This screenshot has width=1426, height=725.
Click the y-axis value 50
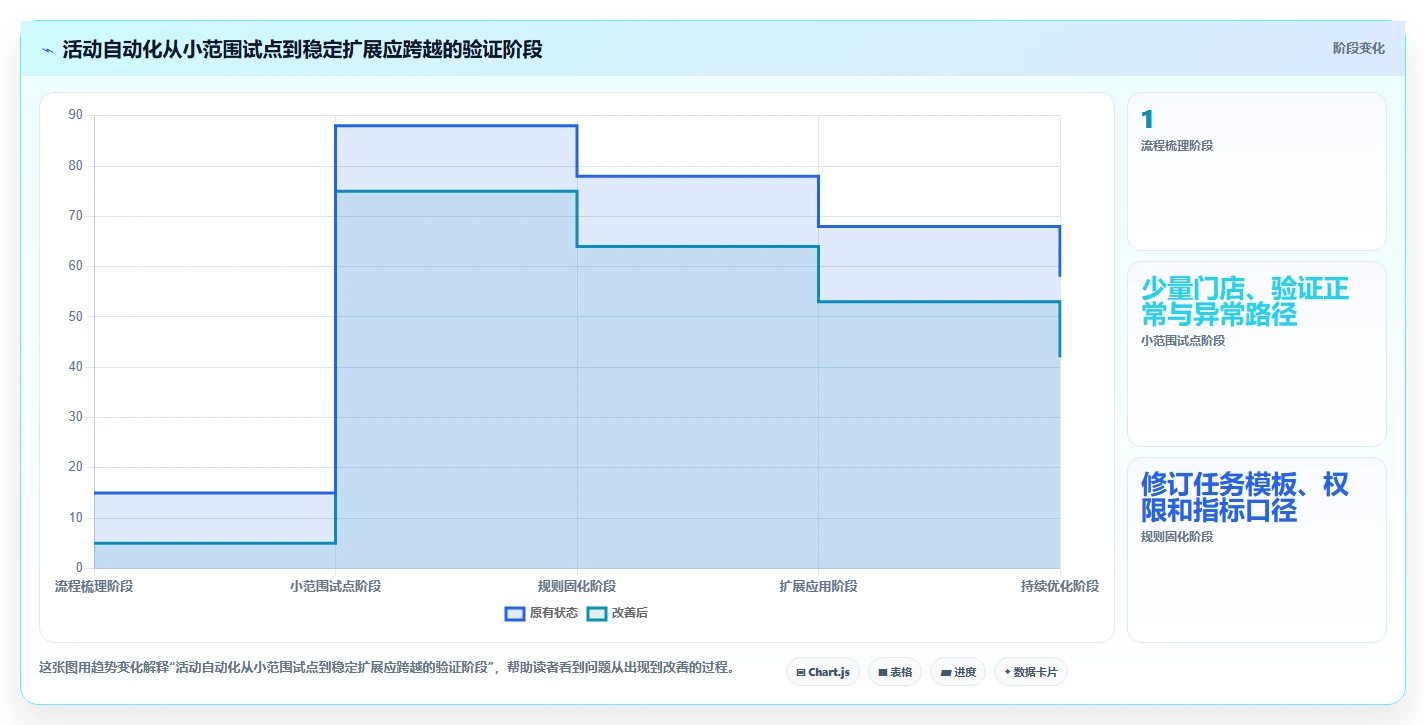(76, 317)
